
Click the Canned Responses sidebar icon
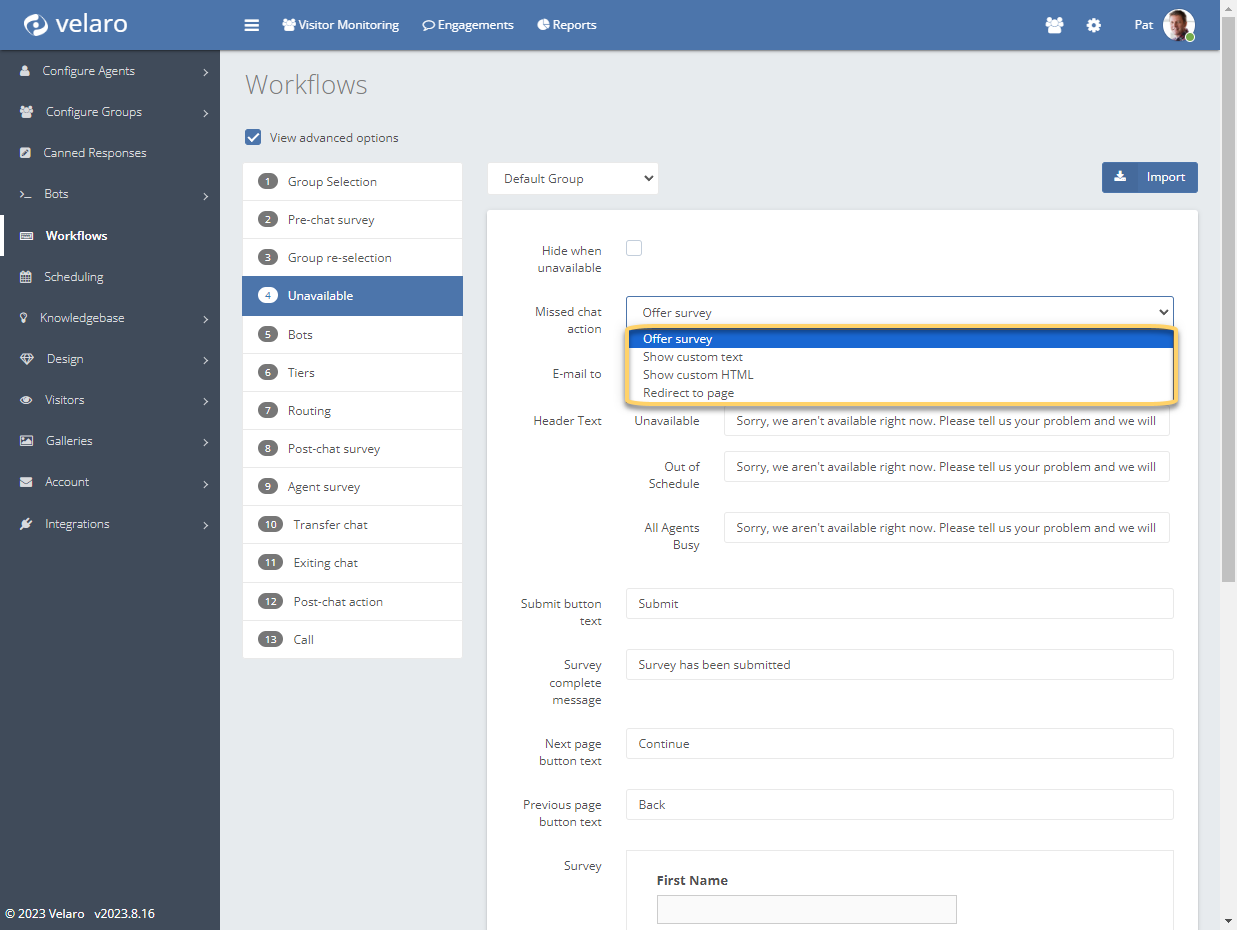coord(25,153)
